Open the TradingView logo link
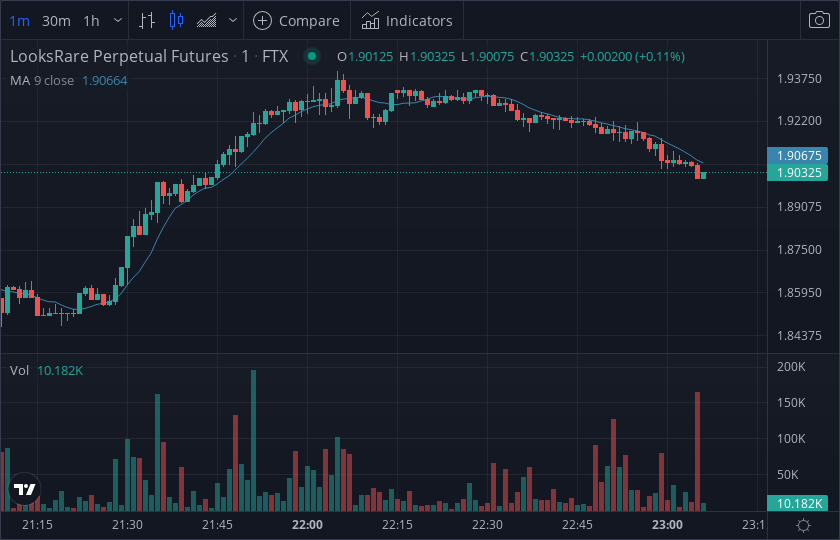This screenshot has height=540, width=840. 25,489
